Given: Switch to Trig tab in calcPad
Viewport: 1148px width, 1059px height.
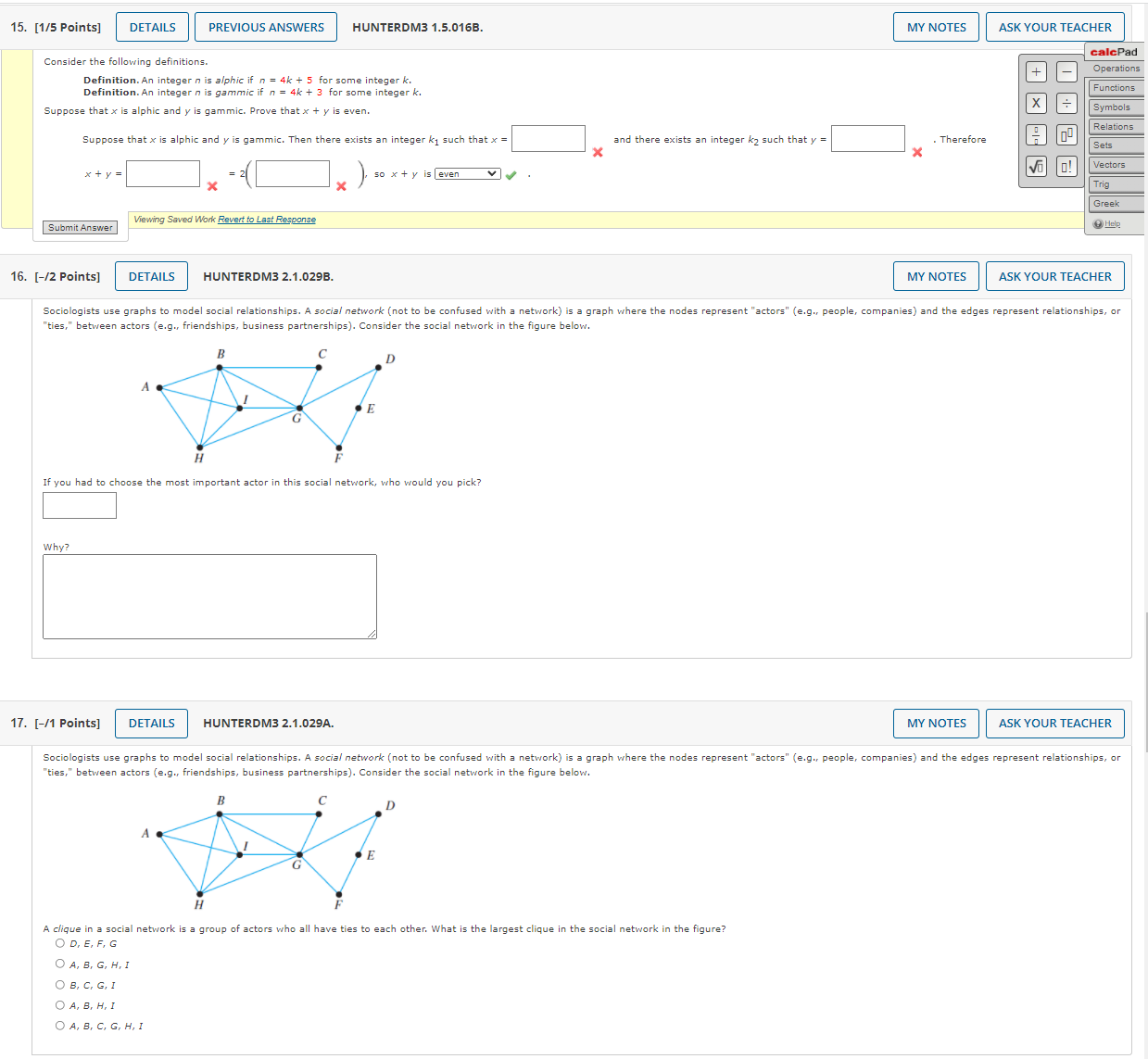Looking at the screenshot, I should pyautogui.click(x=1116, y=184).
